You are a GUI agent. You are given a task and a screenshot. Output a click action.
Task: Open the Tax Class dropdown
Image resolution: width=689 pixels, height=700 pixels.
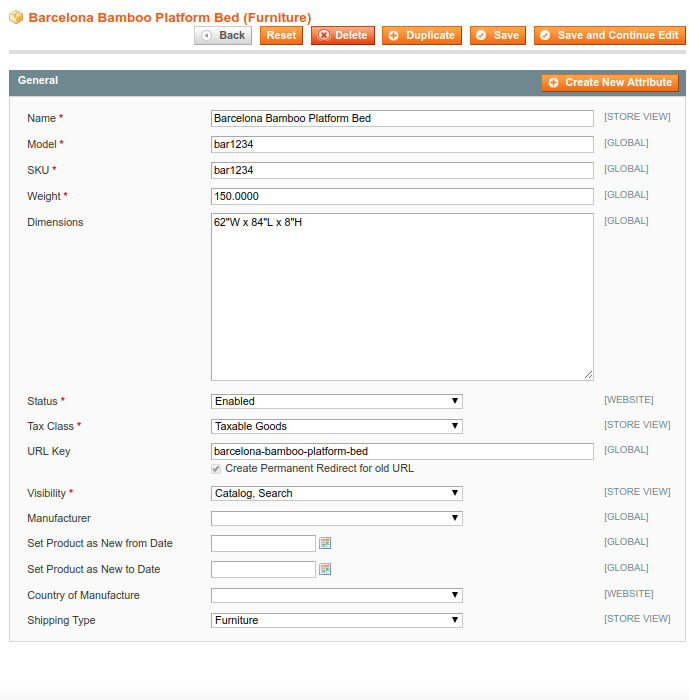[x=336, y=426]
